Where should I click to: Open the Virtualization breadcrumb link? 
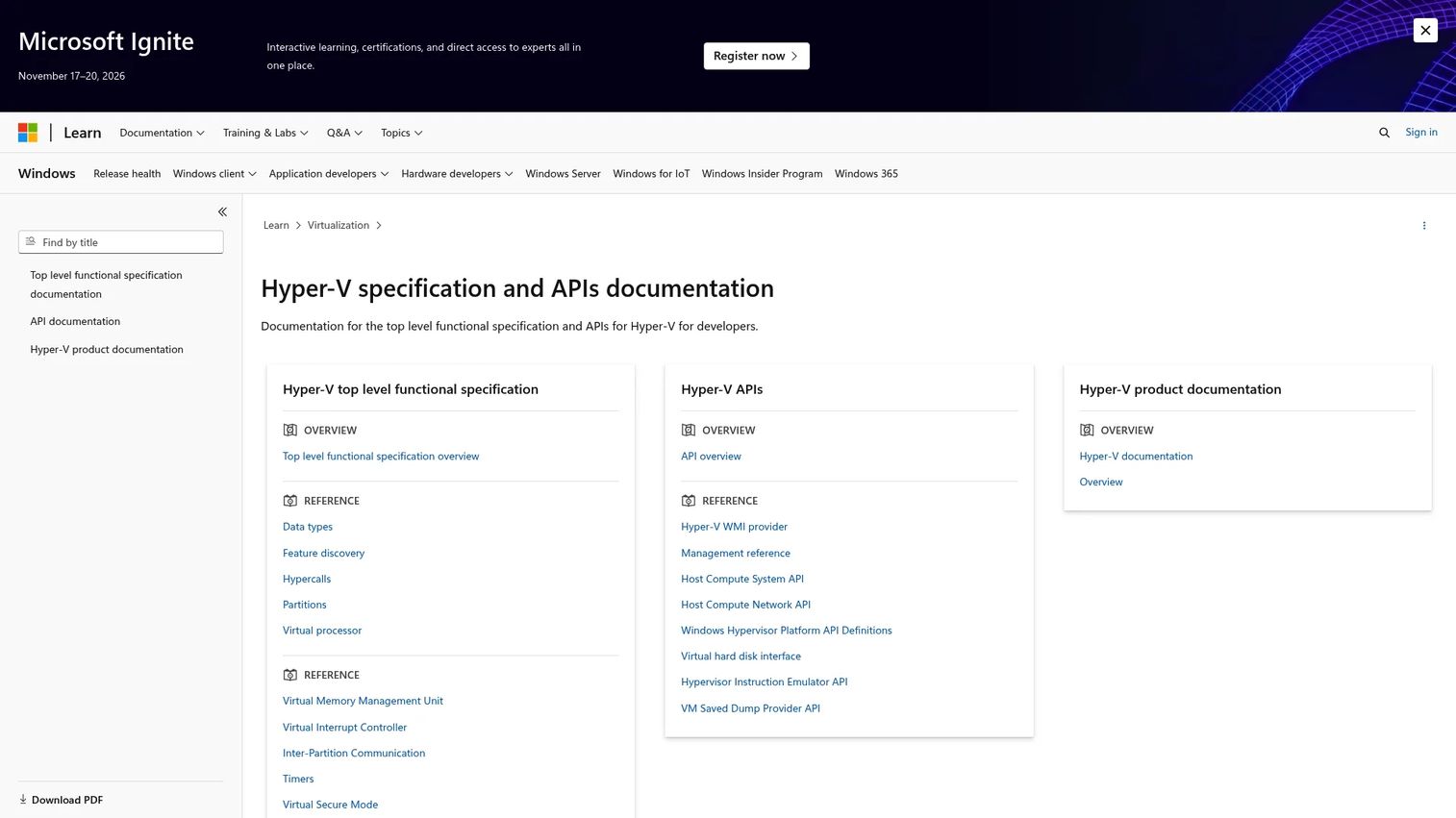[x=339, y=226]
